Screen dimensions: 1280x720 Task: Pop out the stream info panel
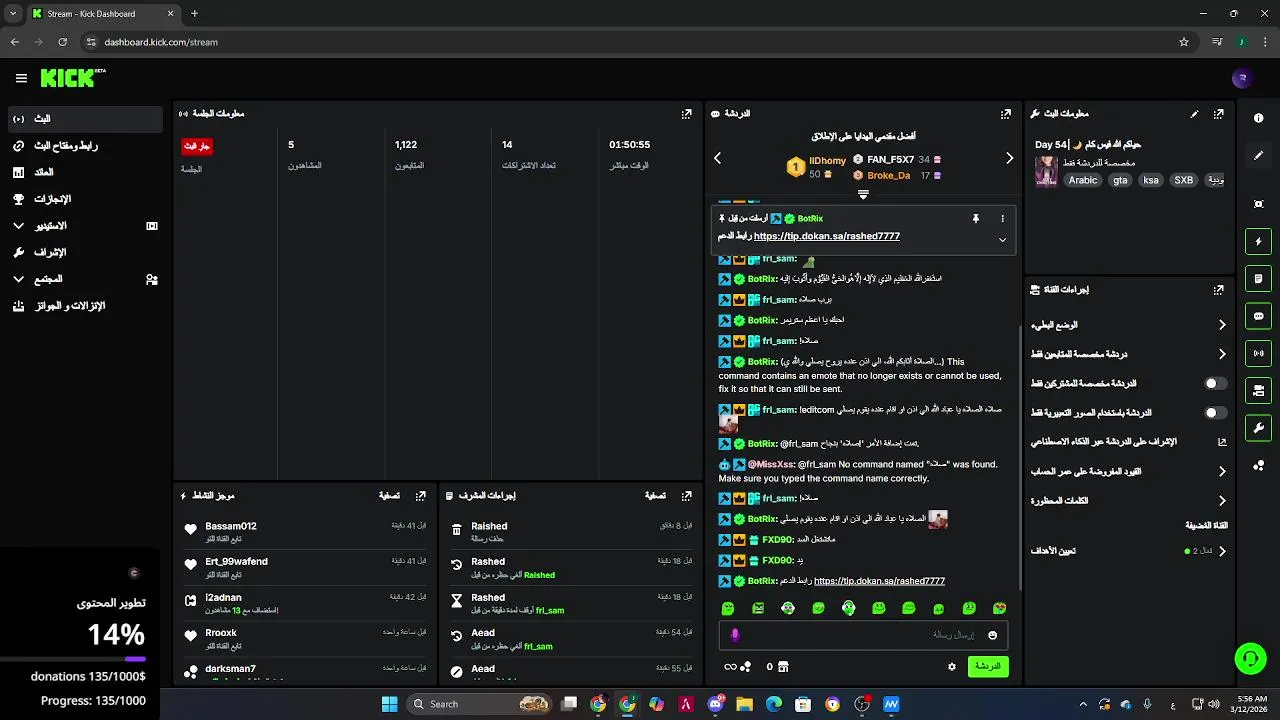[1218, 114]
